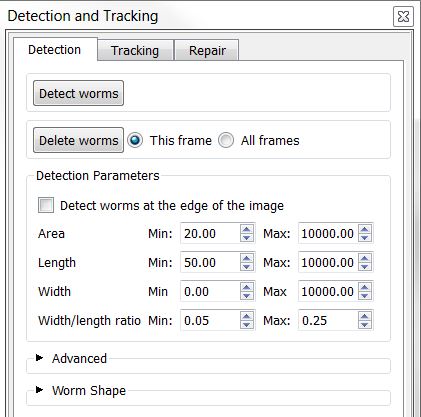The height and width of the screenshot is (417, 421).
Task: Focus the Area Min input field
Action: (210, 233)
